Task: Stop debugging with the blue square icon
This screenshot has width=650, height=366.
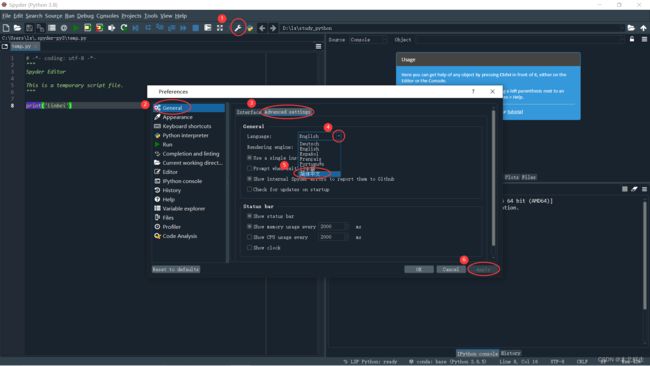Action: pos(196,28)
